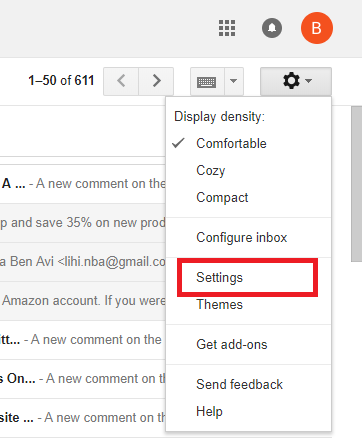The height and width of the screenshot is (441, 362).
Task: Click the settings gear button
Action: pos(296,81)
